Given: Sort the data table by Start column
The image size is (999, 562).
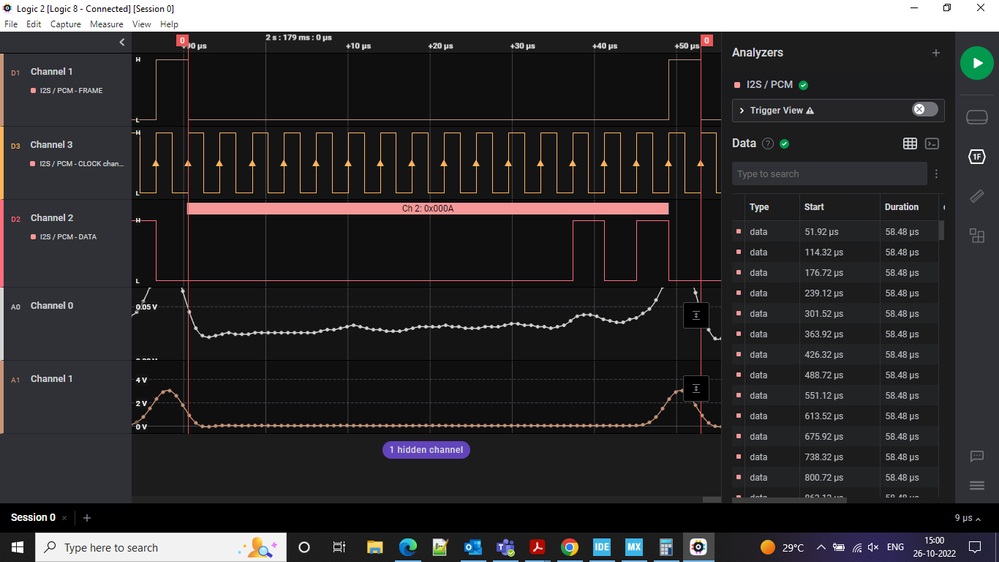Looking at the screenshot, I should pos(814,207).
